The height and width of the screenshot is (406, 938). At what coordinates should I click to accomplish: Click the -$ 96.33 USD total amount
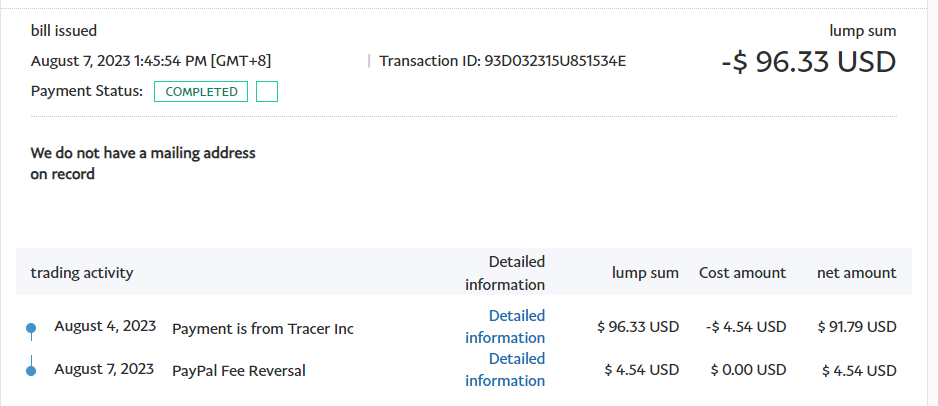pyautogui.click(x=808, y=62)
